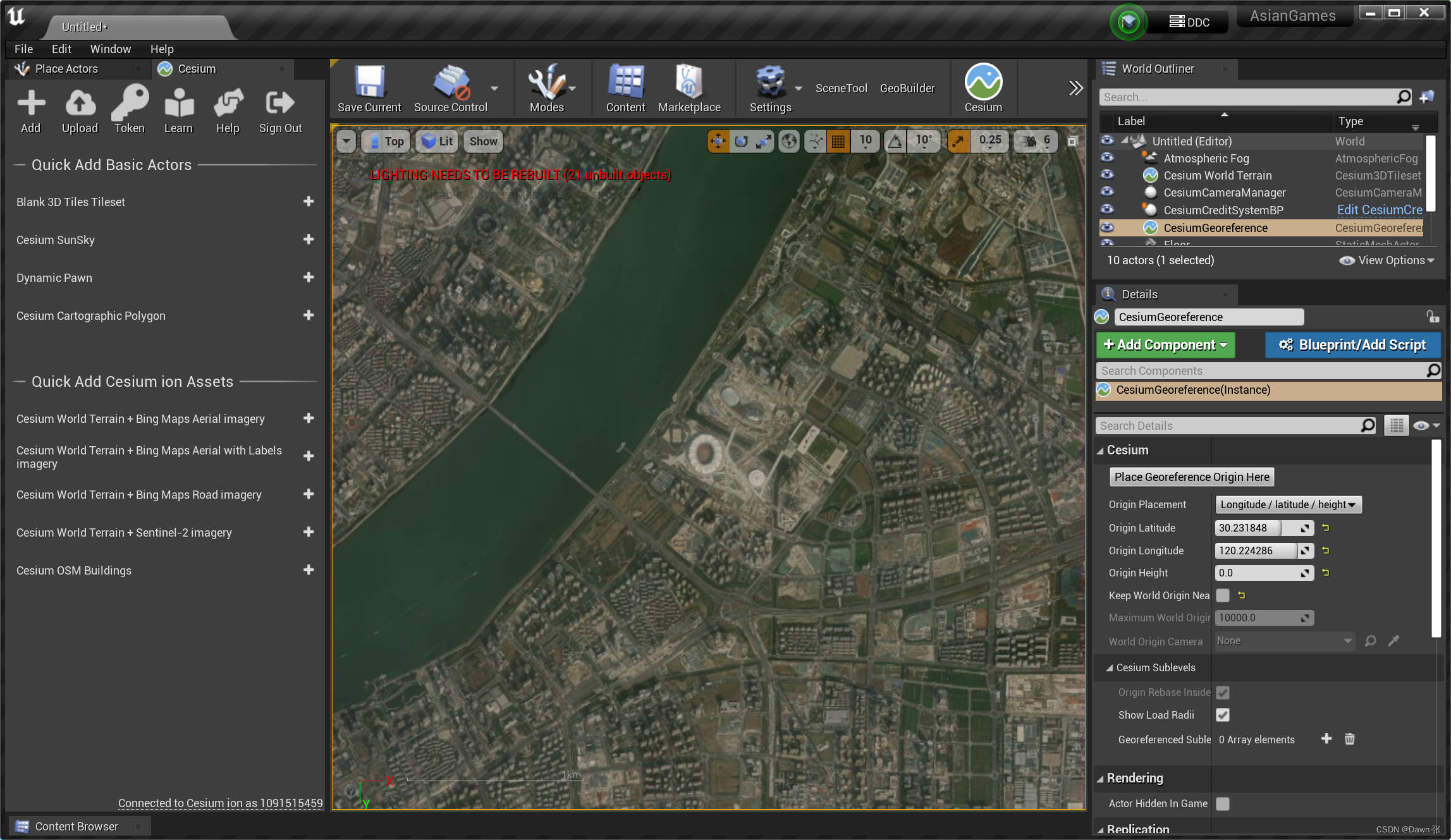This screenshot has height=840, width=1451.
Task: Enable Actor Hidden In Game checkbox
Action: (x=1223, y=803)
